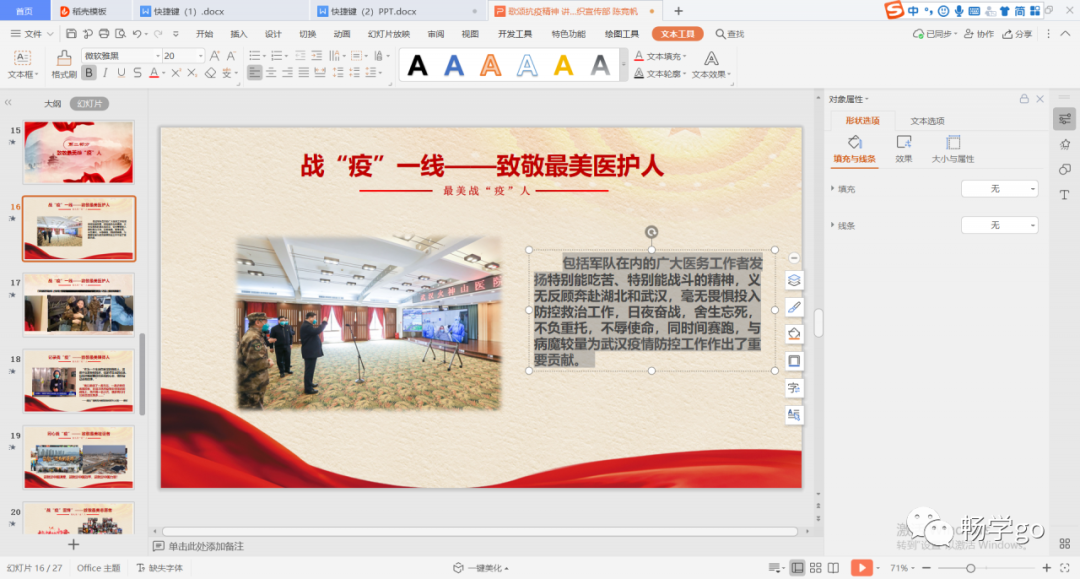Open the Text Fill (文本填充) dropdown
Screen dimensions: 1080x579
click(x=660, y=56)
